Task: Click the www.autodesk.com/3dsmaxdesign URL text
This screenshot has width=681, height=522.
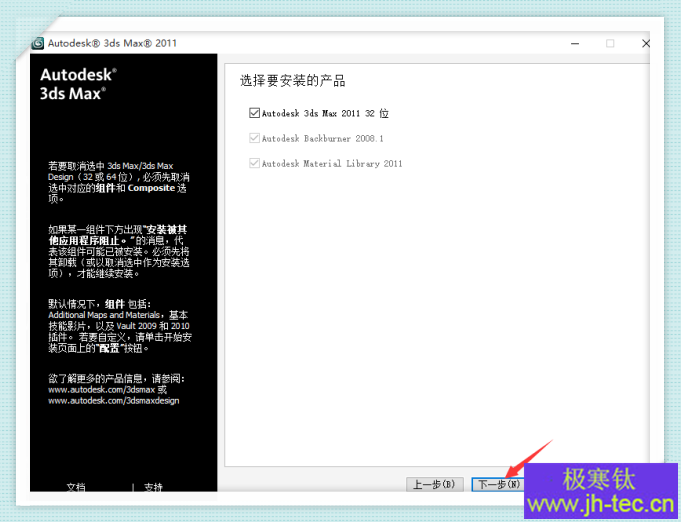Action: pyautogui.click(x=114, y=400)
